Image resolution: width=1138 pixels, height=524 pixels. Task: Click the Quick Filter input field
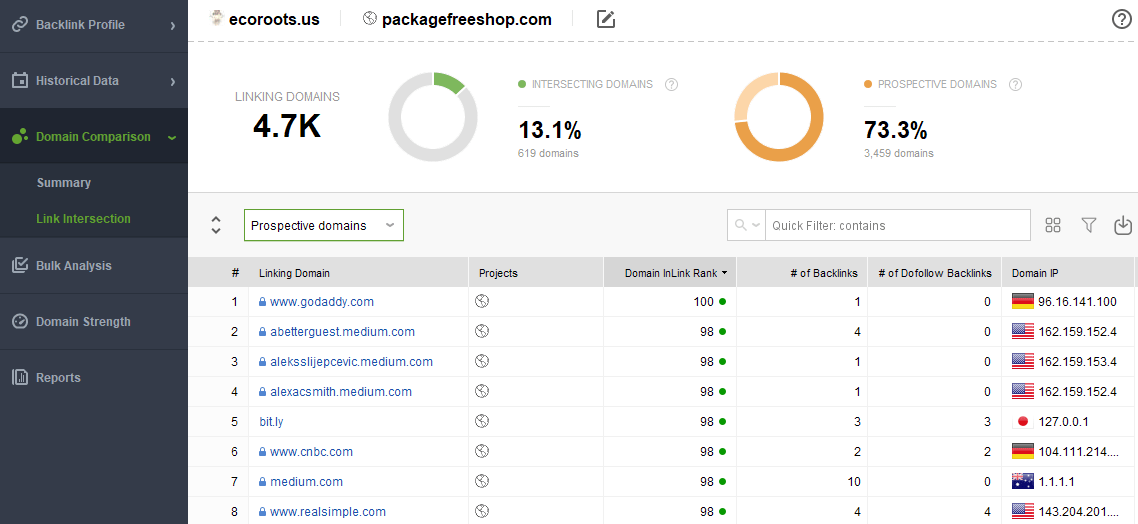[x=898, y=225]
